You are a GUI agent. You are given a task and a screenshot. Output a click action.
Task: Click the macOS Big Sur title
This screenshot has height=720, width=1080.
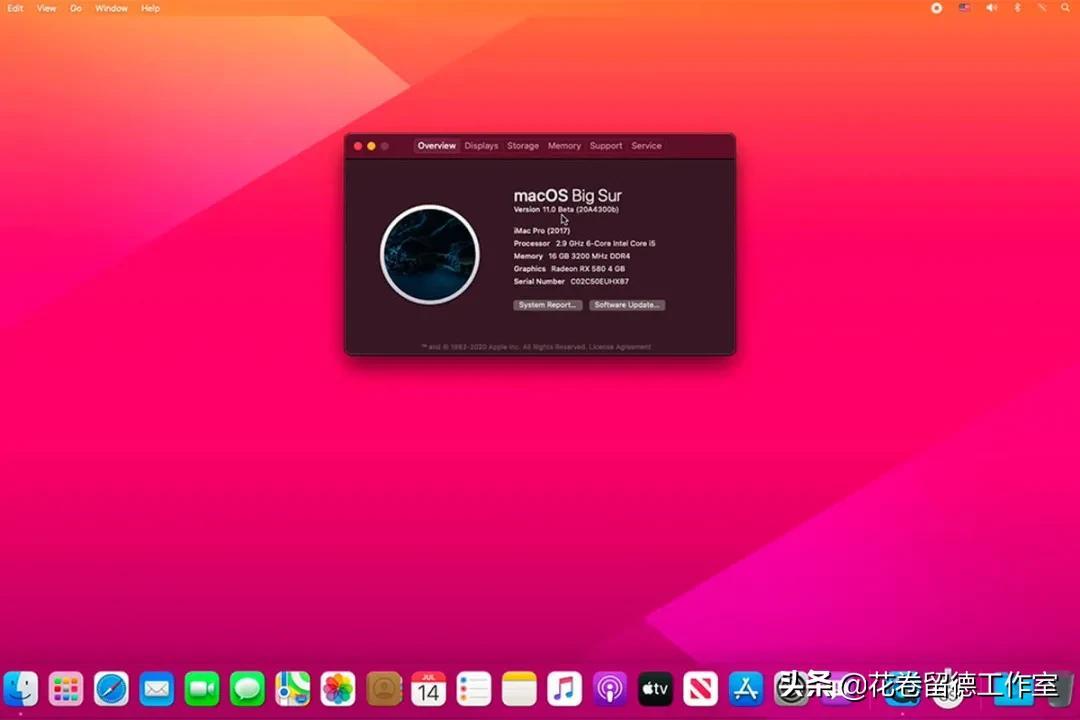(x=568, y=196)
